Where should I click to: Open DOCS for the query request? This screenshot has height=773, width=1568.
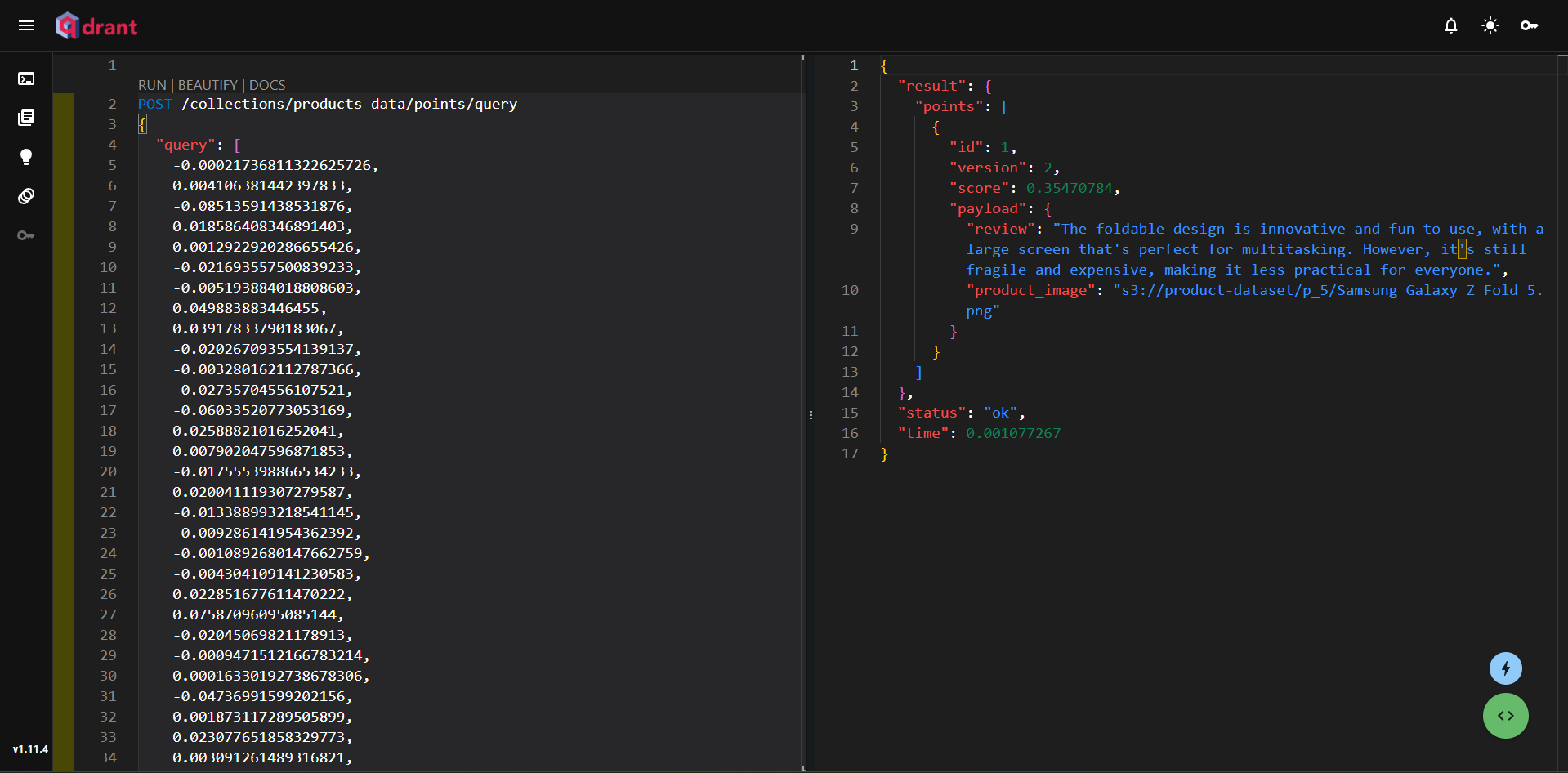(267, 85)
